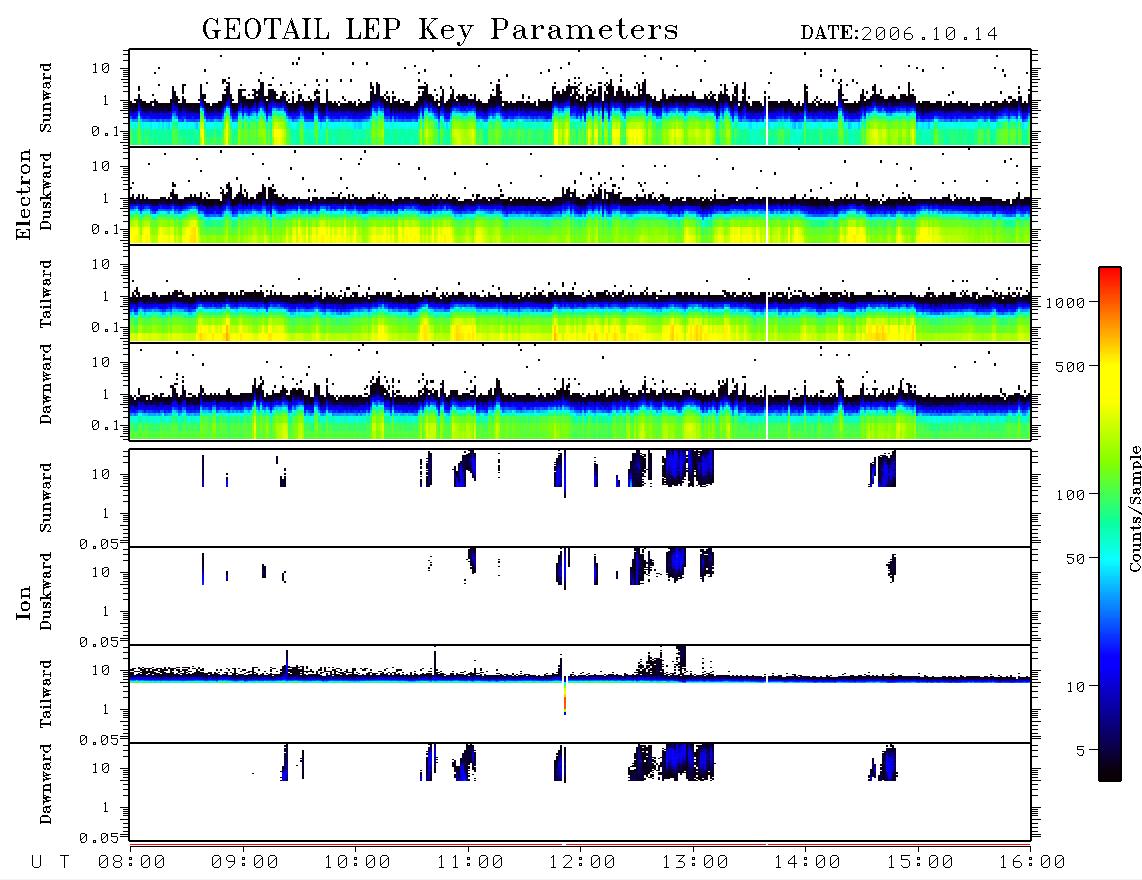Image resolution: width=1142 pixels, height=880 pixels.
Task: Click the Electron Sunward axis label
Action: tap(46, 98)
